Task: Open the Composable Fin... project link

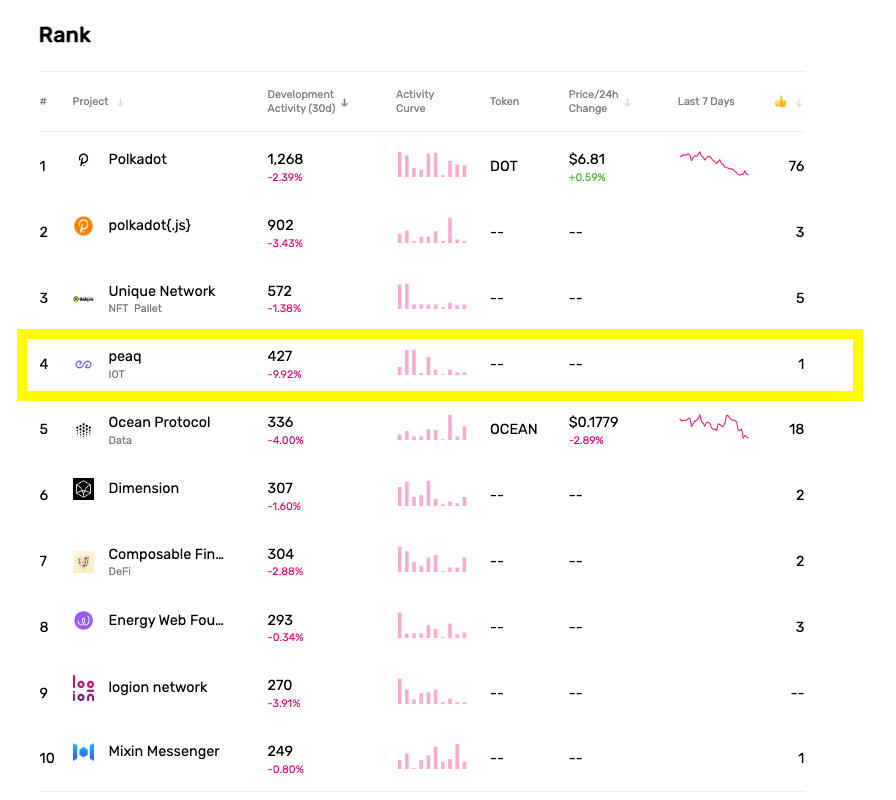Action: click(166, 554)
